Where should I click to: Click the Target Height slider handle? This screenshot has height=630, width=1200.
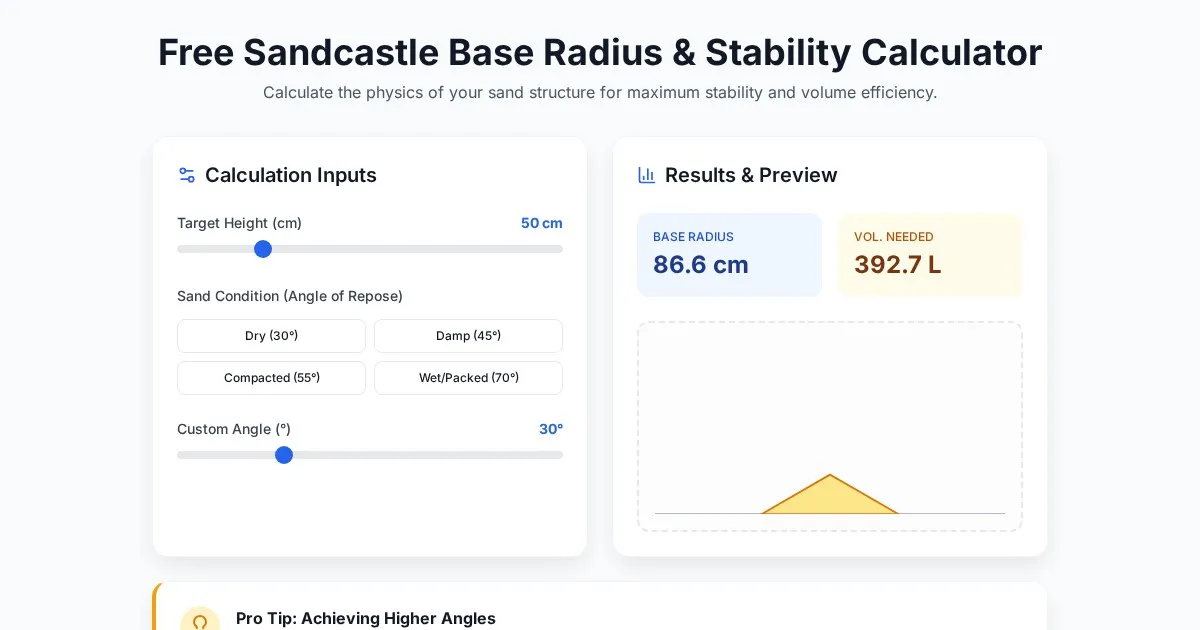(263, 249)
